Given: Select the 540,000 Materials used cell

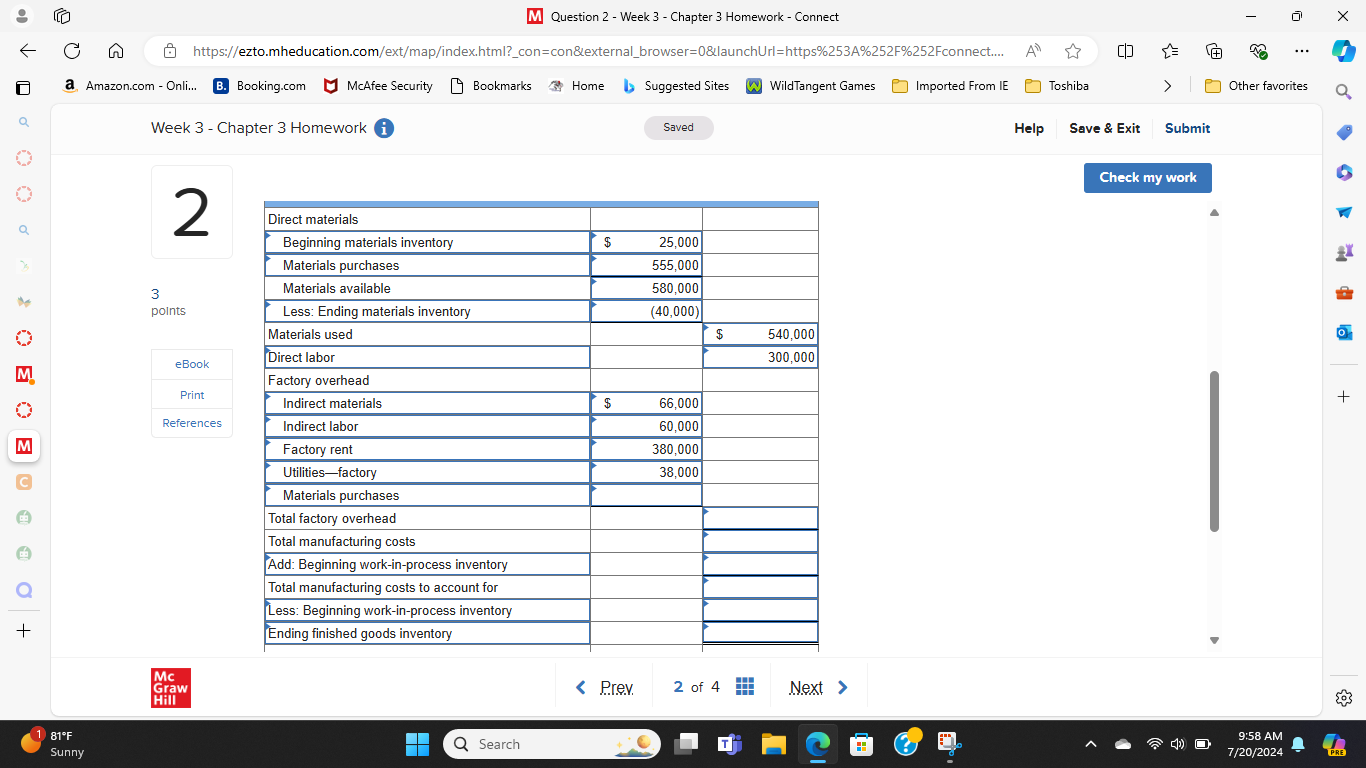Looking at the screenshot, I should click(760, 334).
